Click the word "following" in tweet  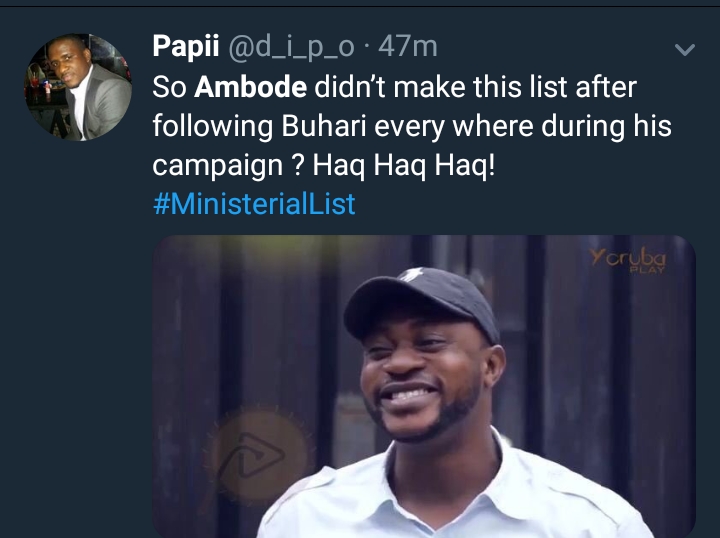tap(206, 127)
